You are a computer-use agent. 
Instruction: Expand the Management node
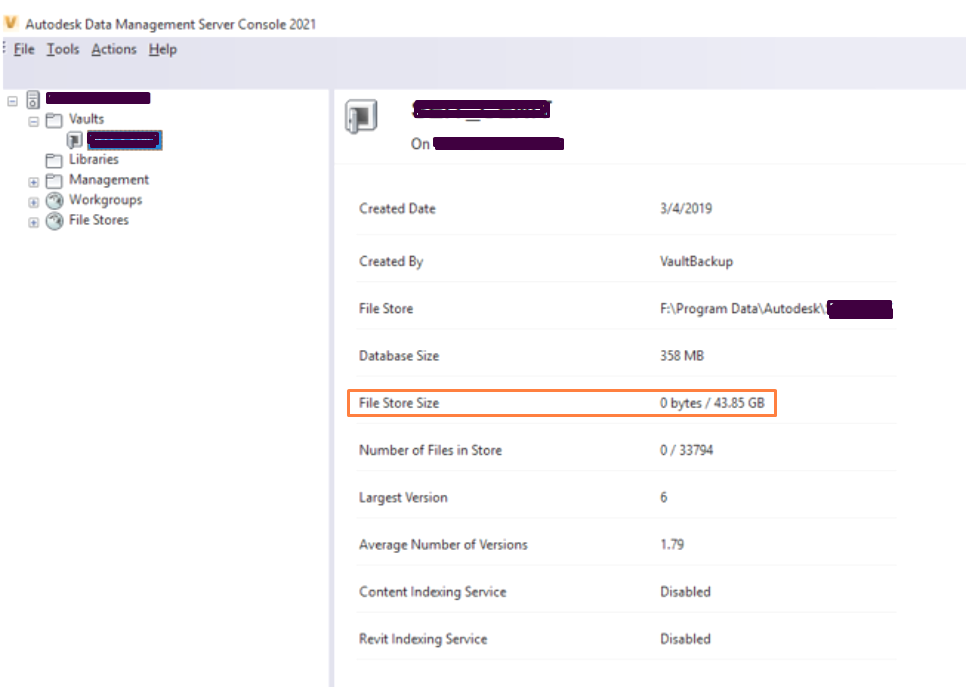(x=33, y=182)
